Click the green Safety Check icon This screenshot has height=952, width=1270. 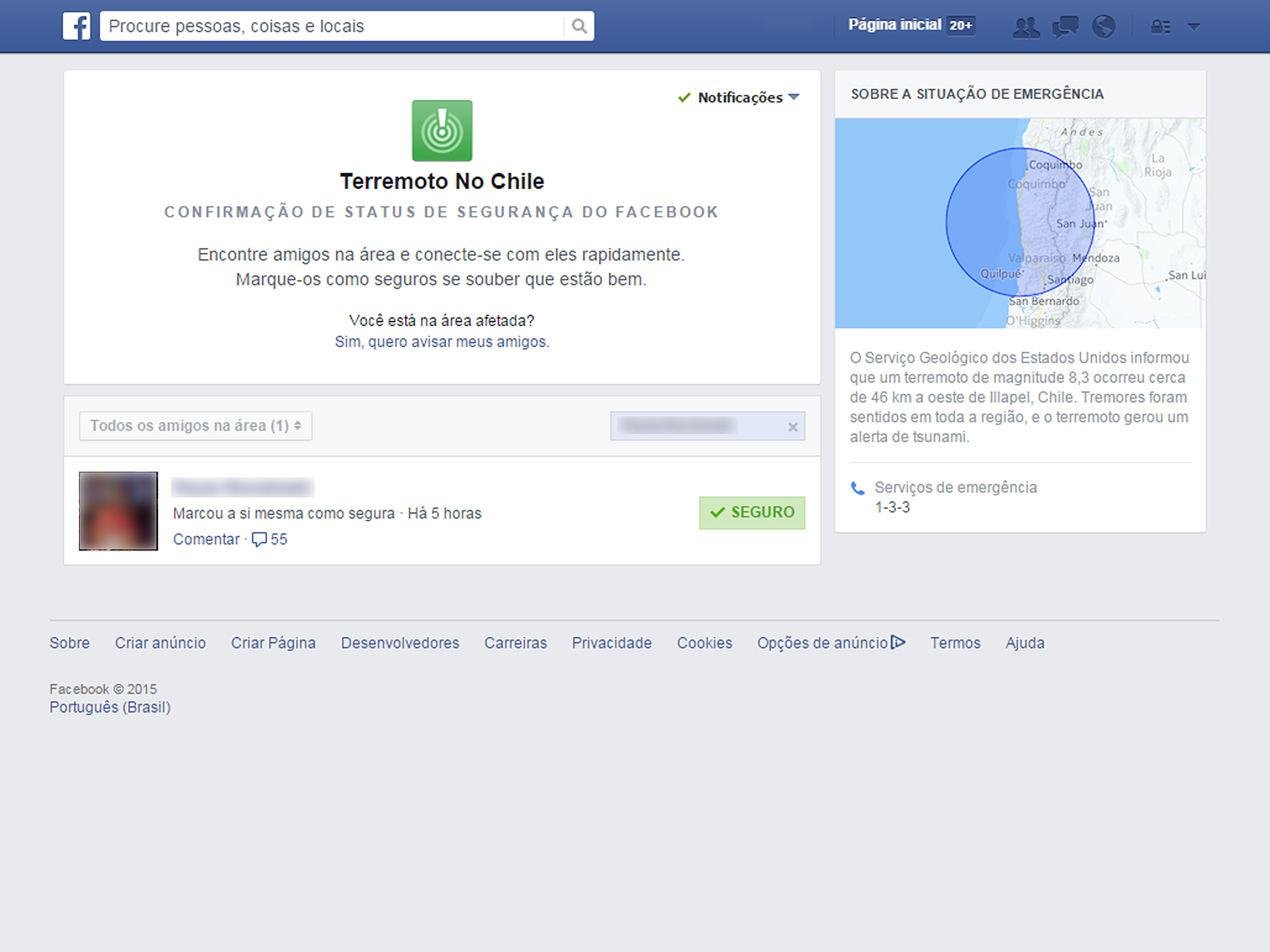442,131
